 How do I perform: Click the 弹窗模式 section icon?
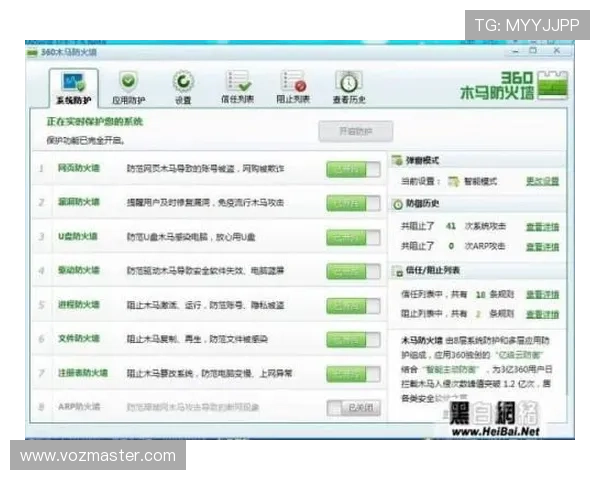tap(397, 160)
